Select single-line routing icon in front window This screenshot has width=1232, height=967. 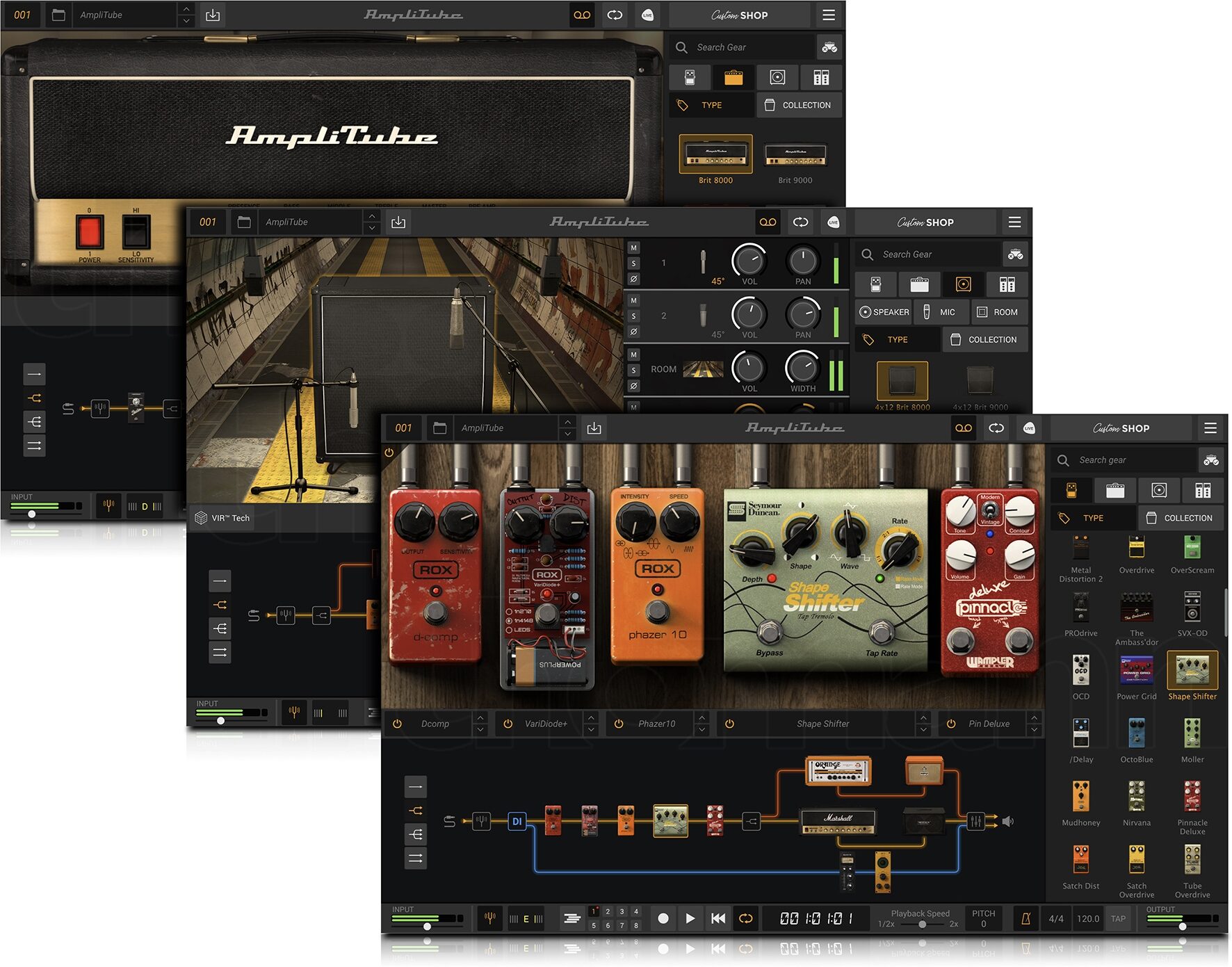[416, 786]
